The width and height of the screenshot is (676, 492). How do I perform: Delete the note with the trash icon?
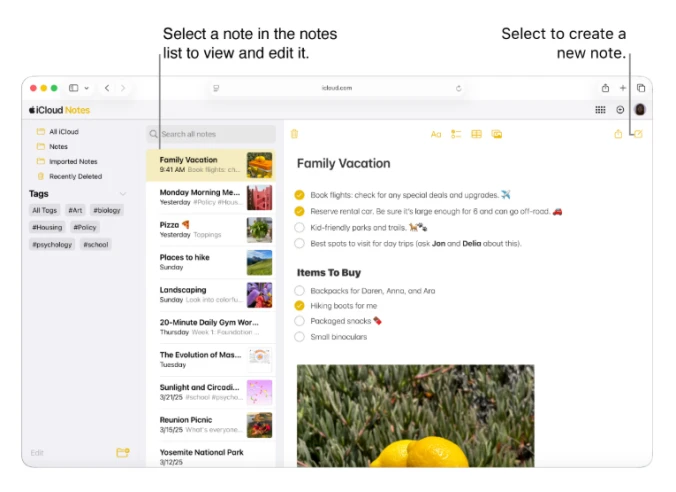(x=294, y=134)
